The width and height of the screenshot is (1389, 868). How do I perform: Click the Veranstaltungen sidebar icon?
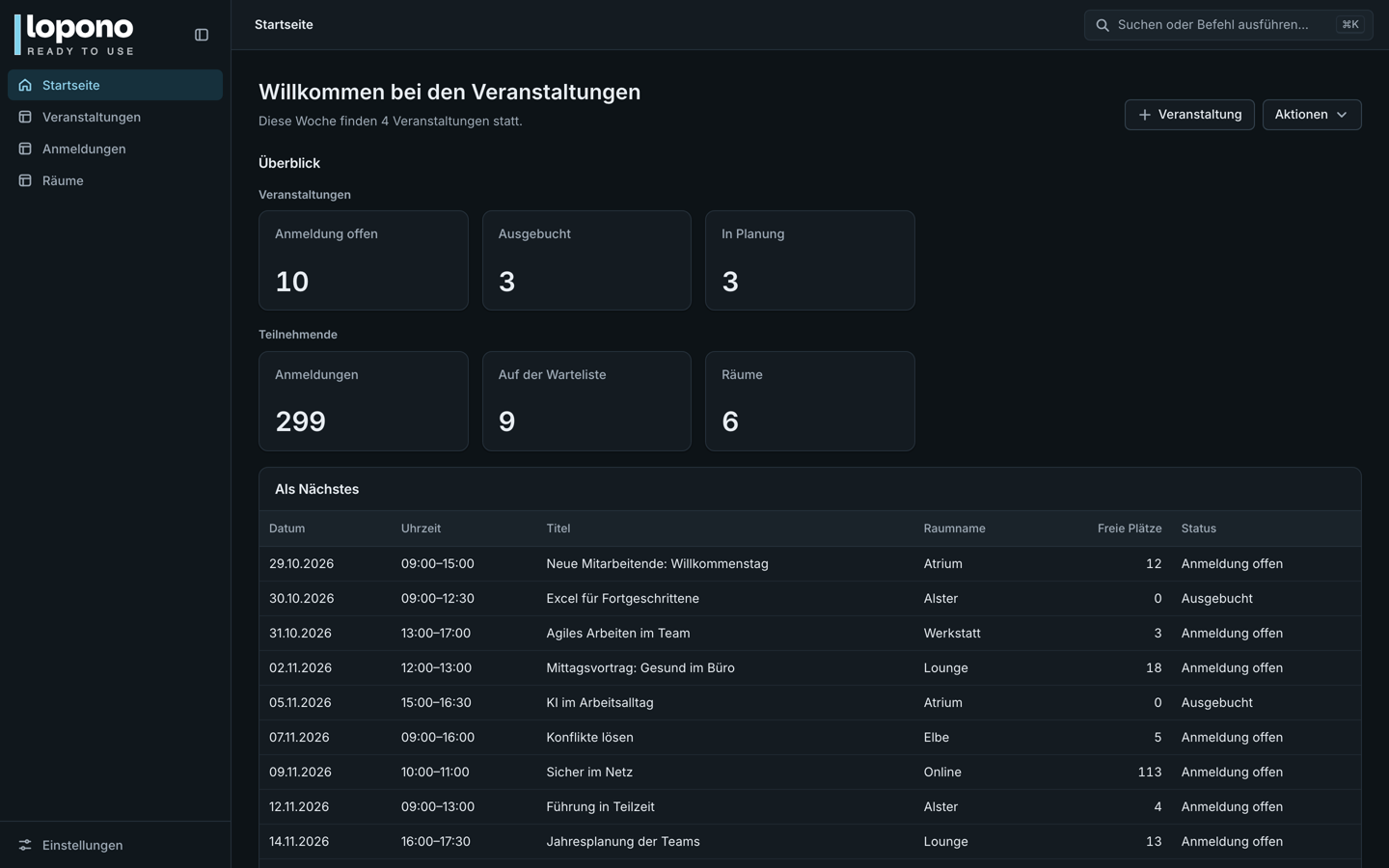tap(25, 117)
